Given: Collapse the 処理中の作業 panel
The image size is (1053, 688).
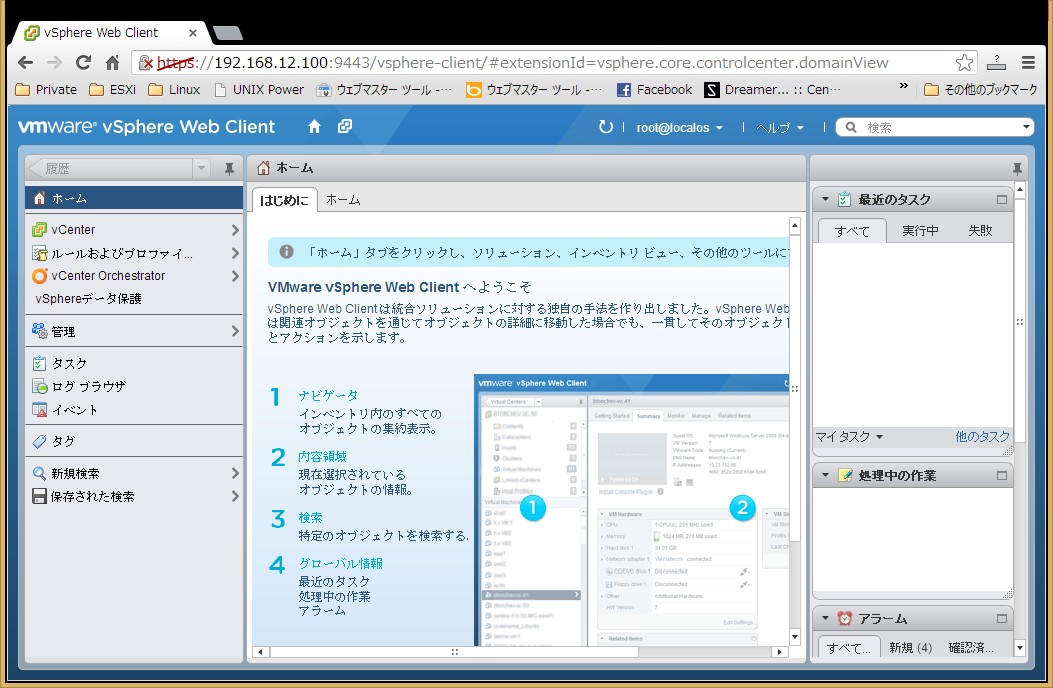Looking at the screenshot, I should point(825,475).
